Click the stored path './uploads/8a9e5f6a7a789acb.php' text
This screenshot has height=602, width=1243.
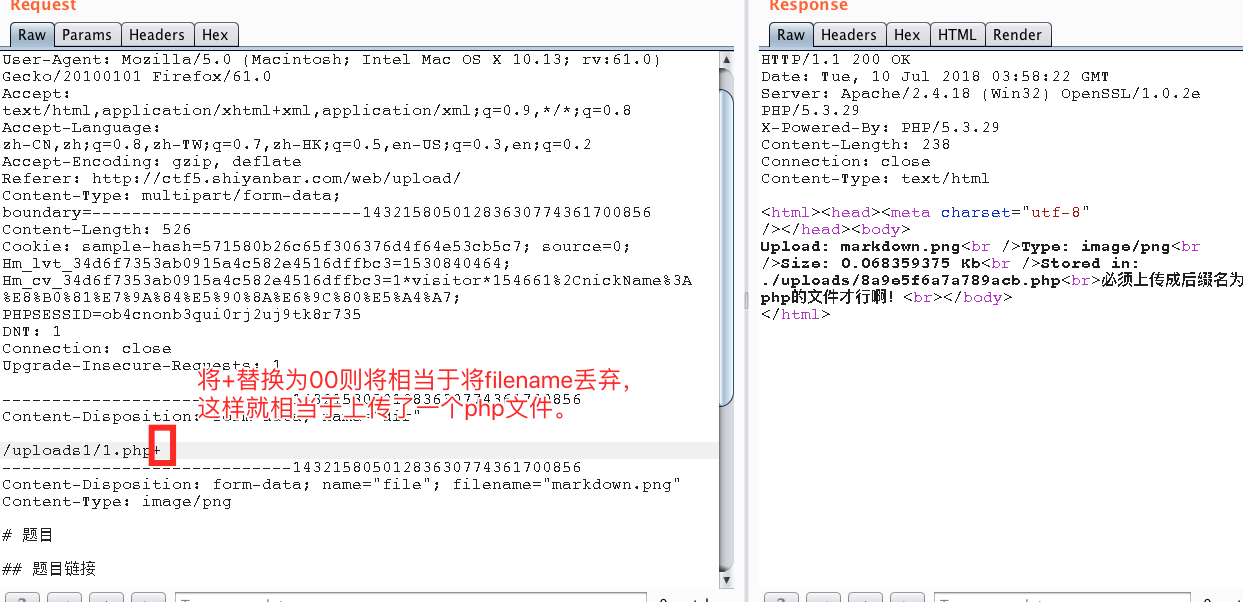coord(911,281)
